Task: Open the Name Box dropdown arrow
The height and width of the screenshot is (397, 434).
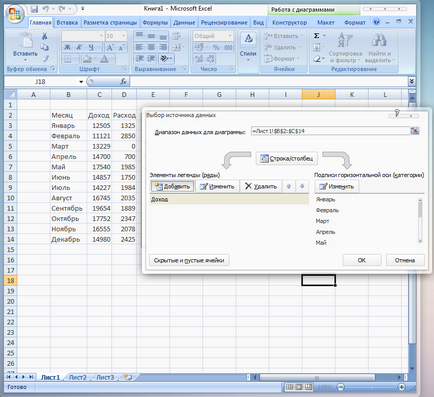Action: pos(81,82)
